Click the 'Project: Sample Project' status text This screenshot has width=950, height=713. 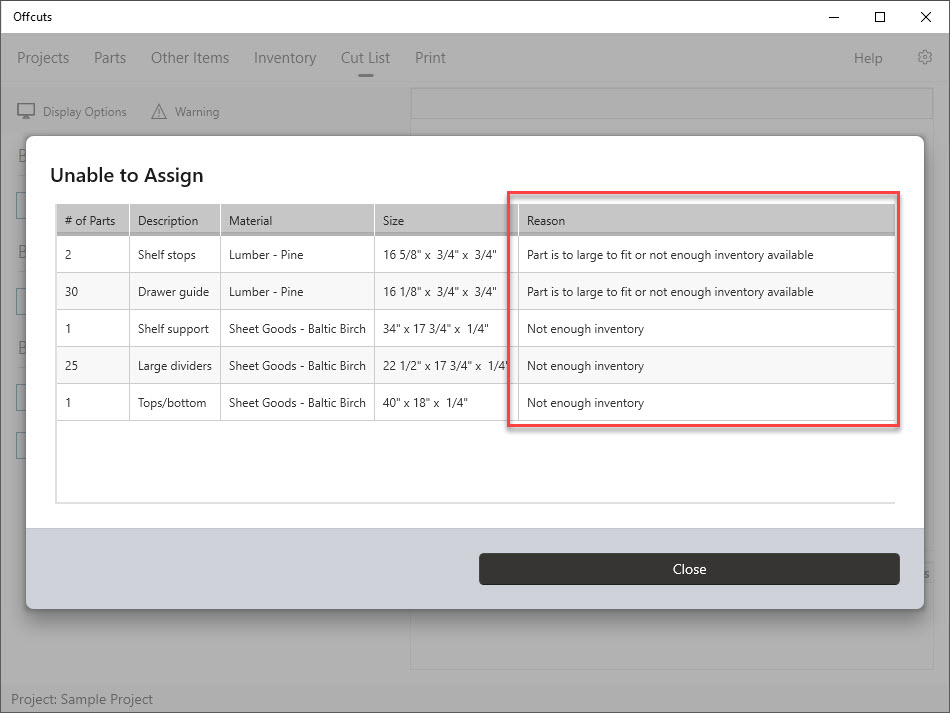tap(82, 699)
